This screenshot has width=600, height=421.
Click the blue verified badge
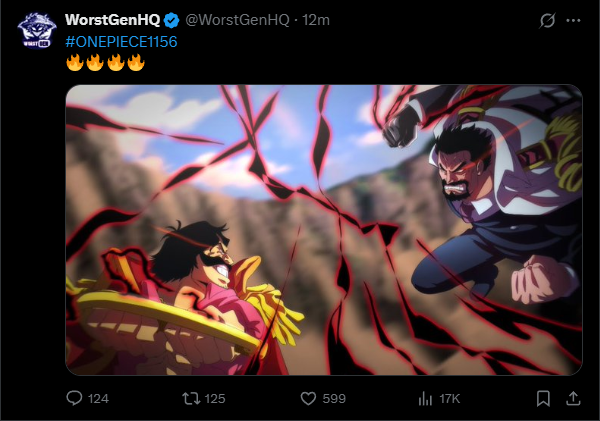pyautogui.click(x=171, y=20)
